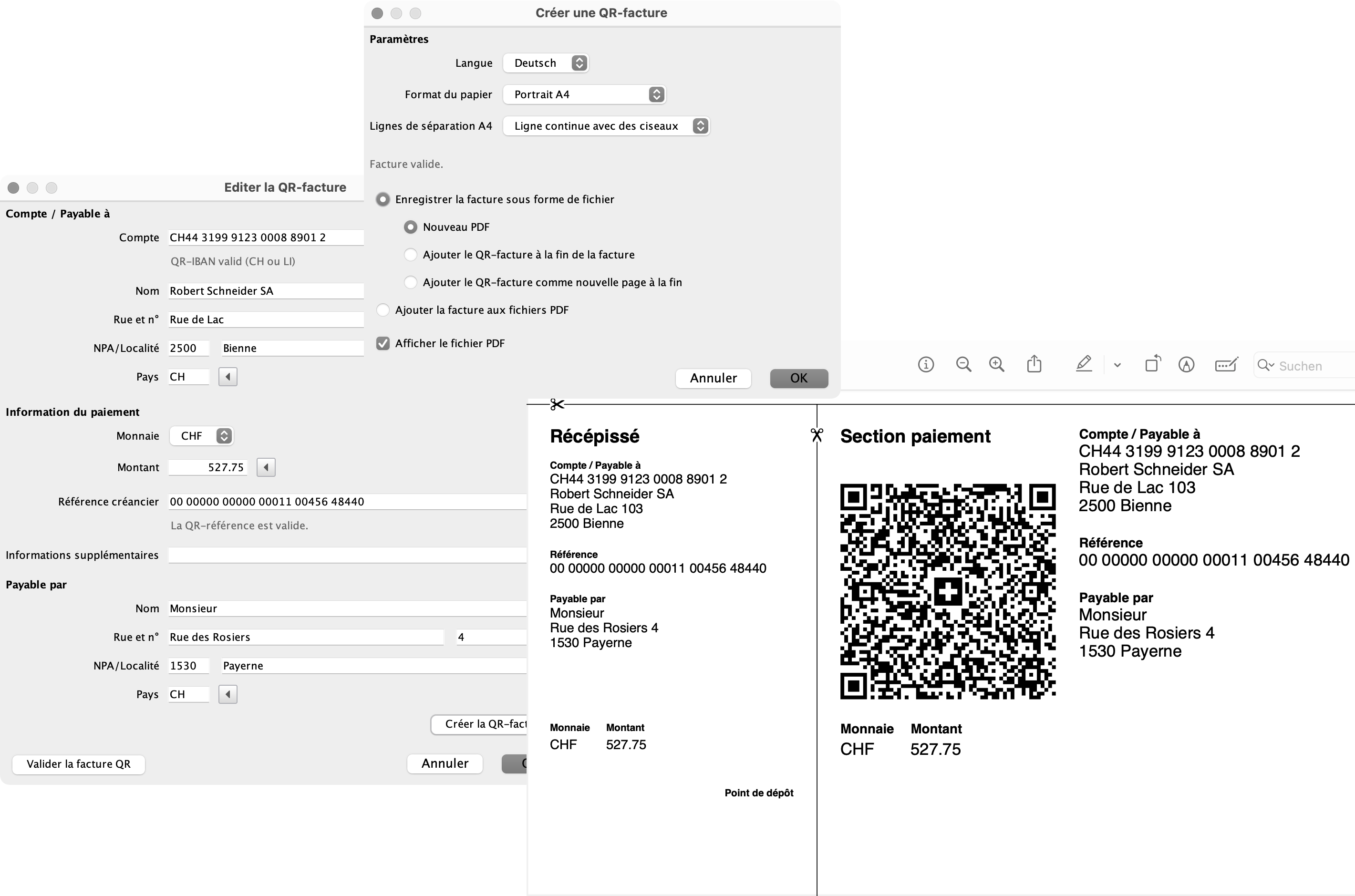1355x896 pixels.
Task: Click the Bienne locality field
Action: pyautogui.click(x=292, y=348)
